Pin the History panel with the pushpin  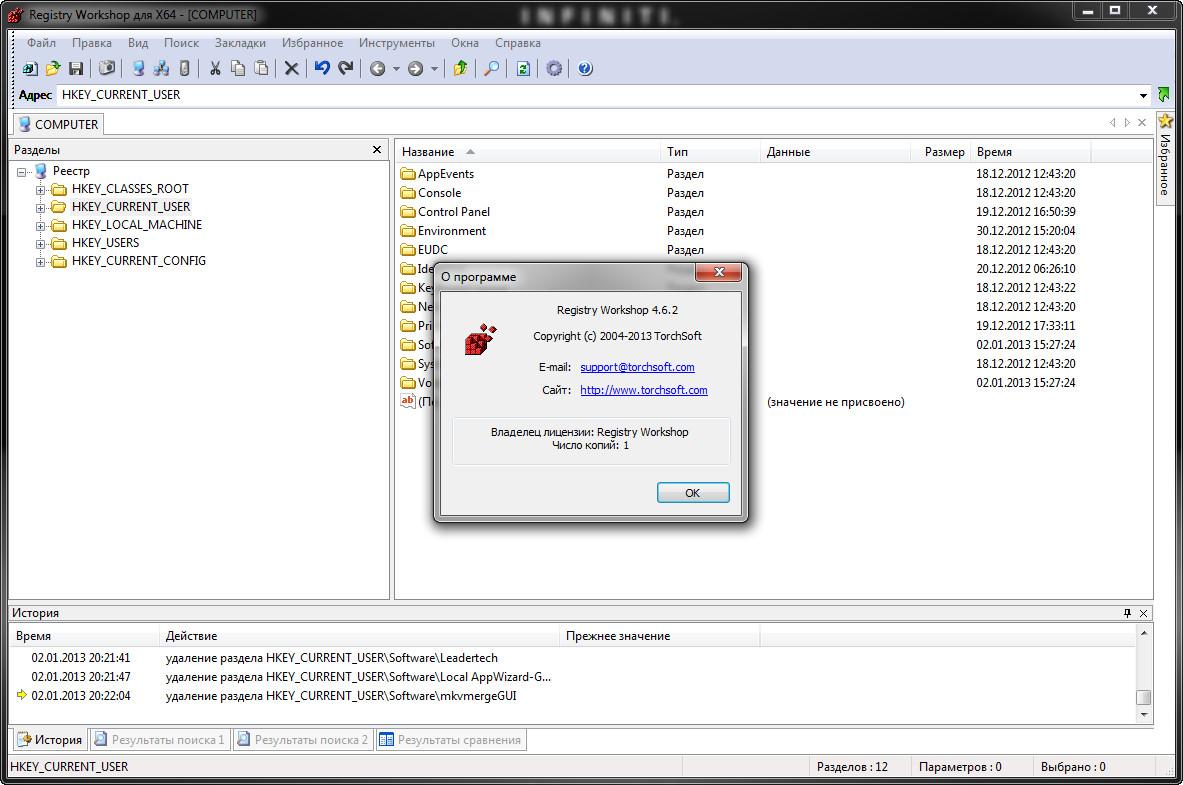[x=1127, y=613]
